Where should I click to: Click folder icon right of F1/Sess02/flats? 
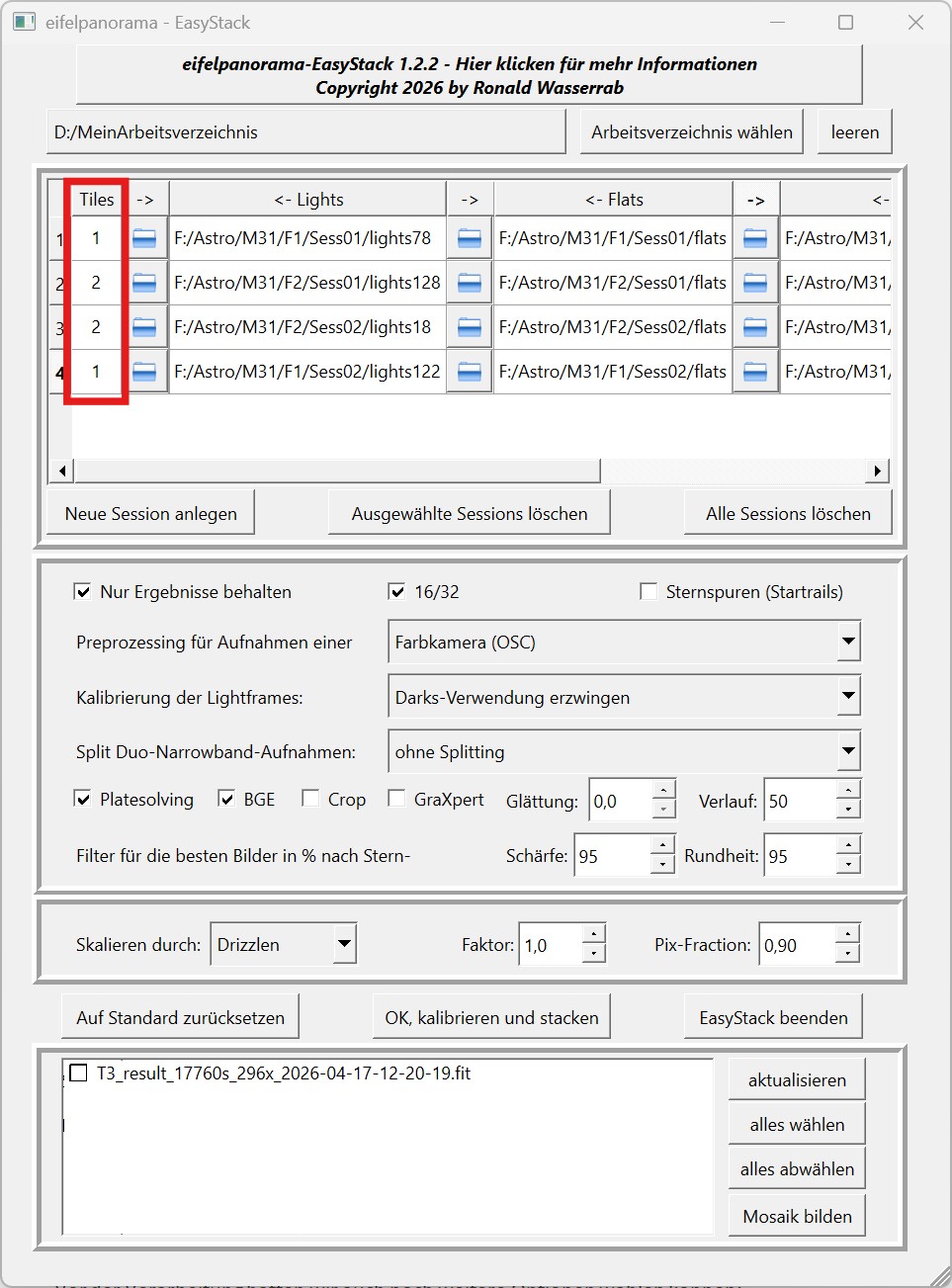tap(755, 372)
